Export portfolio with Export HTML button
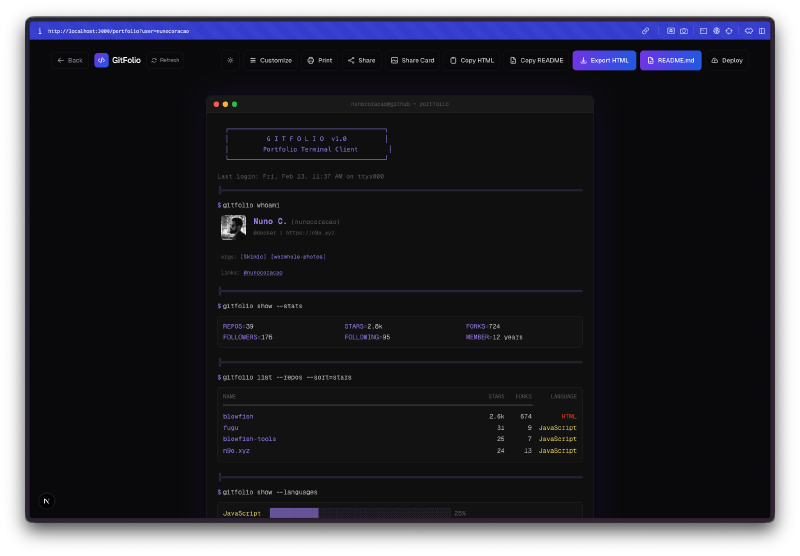 [604, 60]
